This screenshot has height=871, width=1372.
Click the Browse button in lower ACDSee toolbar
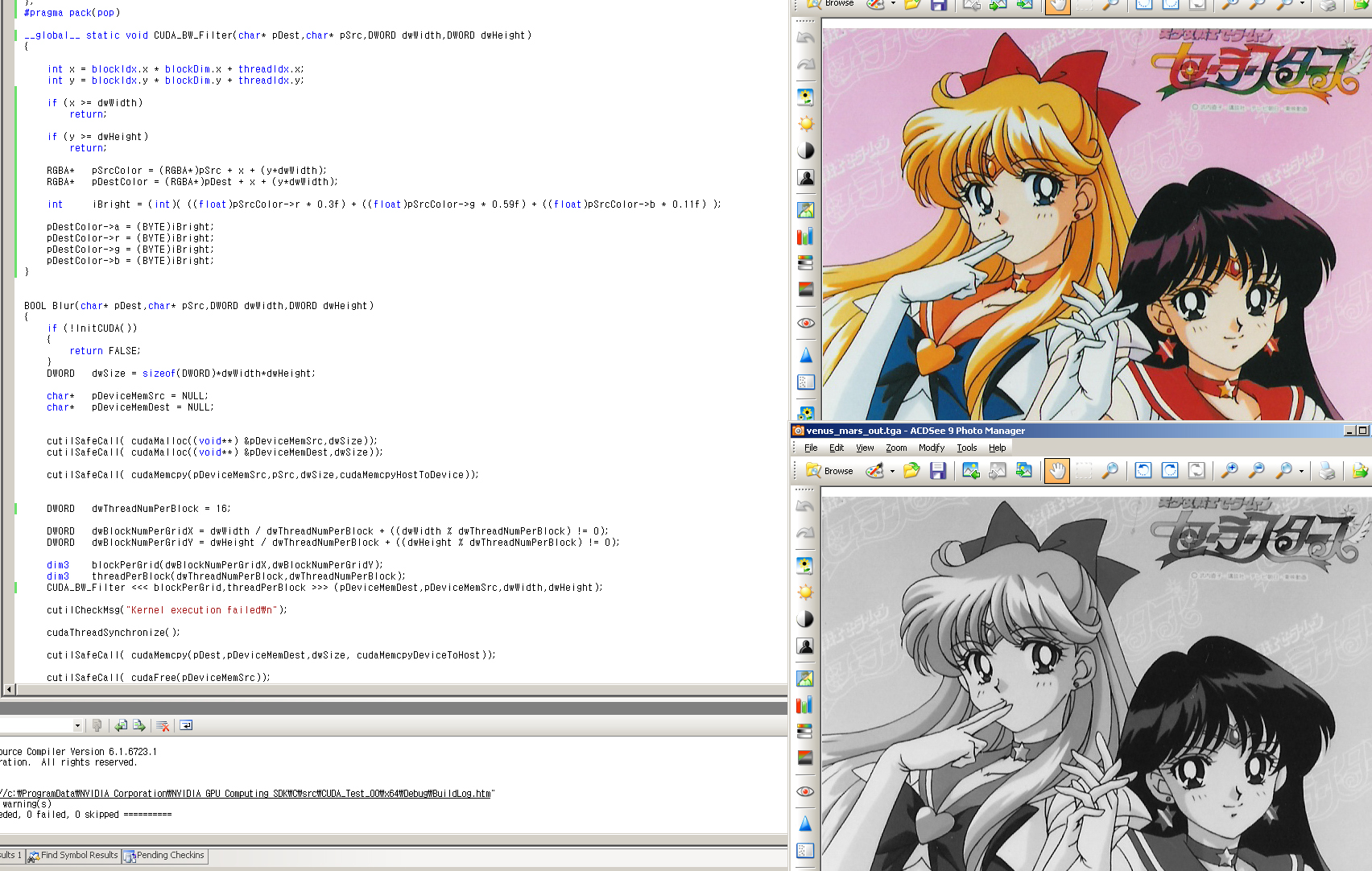tap(829, 471)
